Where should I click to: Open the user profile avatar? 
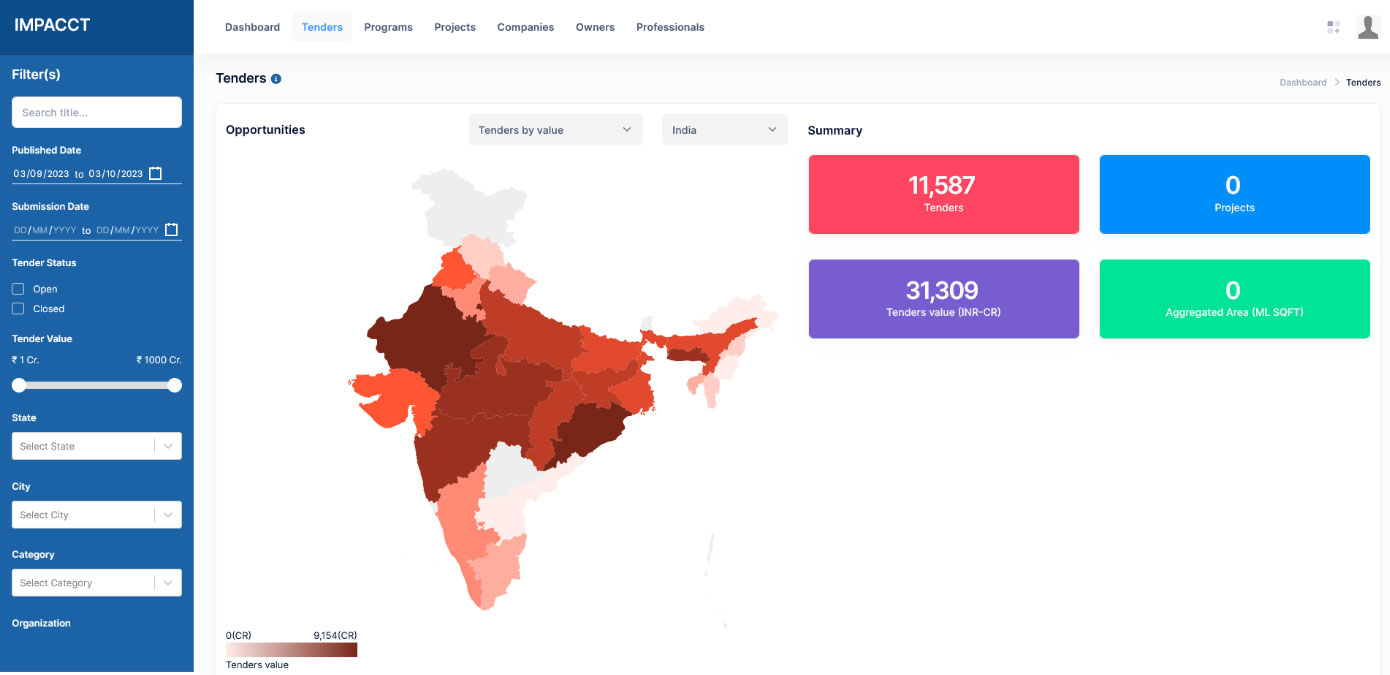1367,27
